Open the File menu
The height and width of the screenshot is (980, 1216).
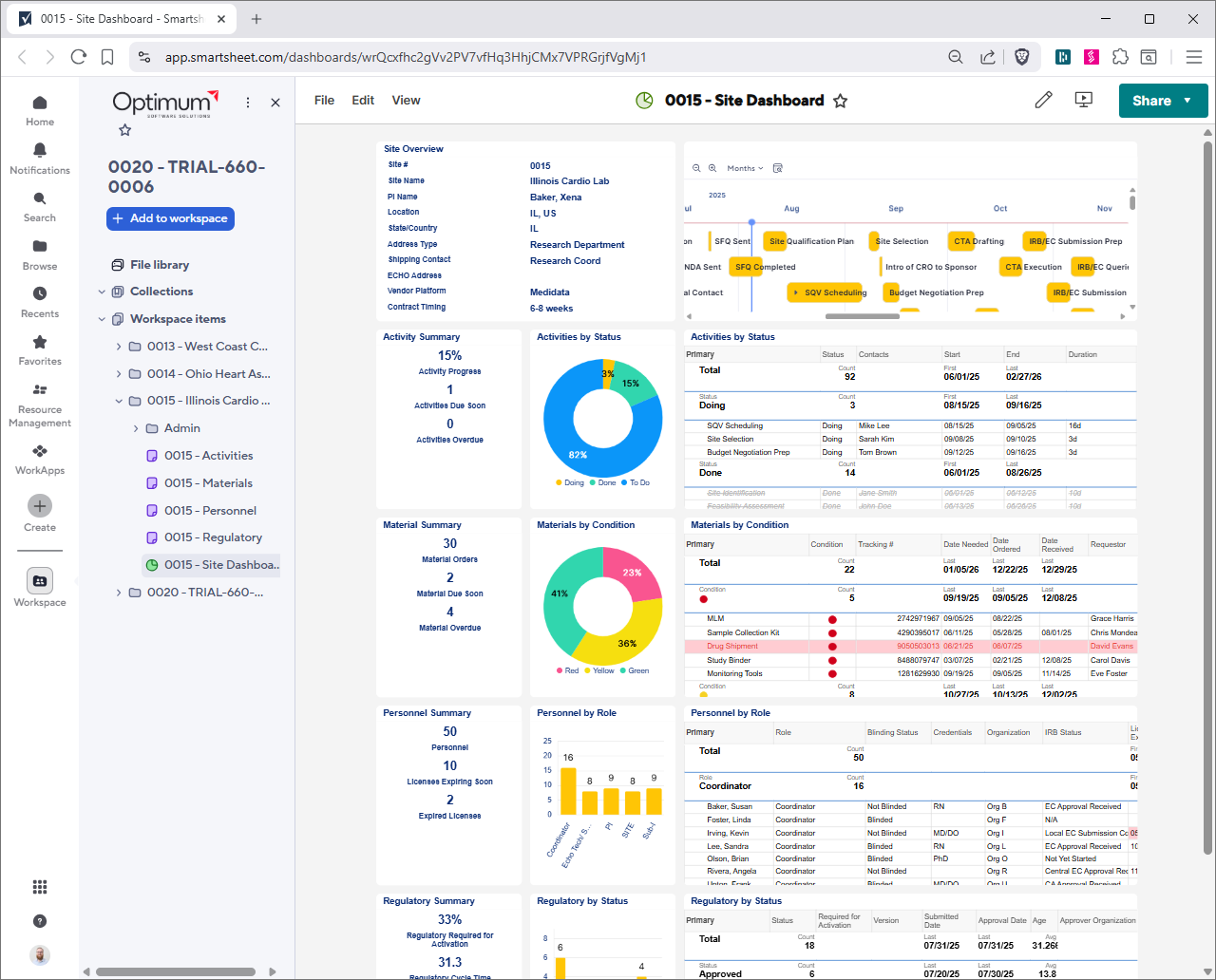[x=324, y=100]
